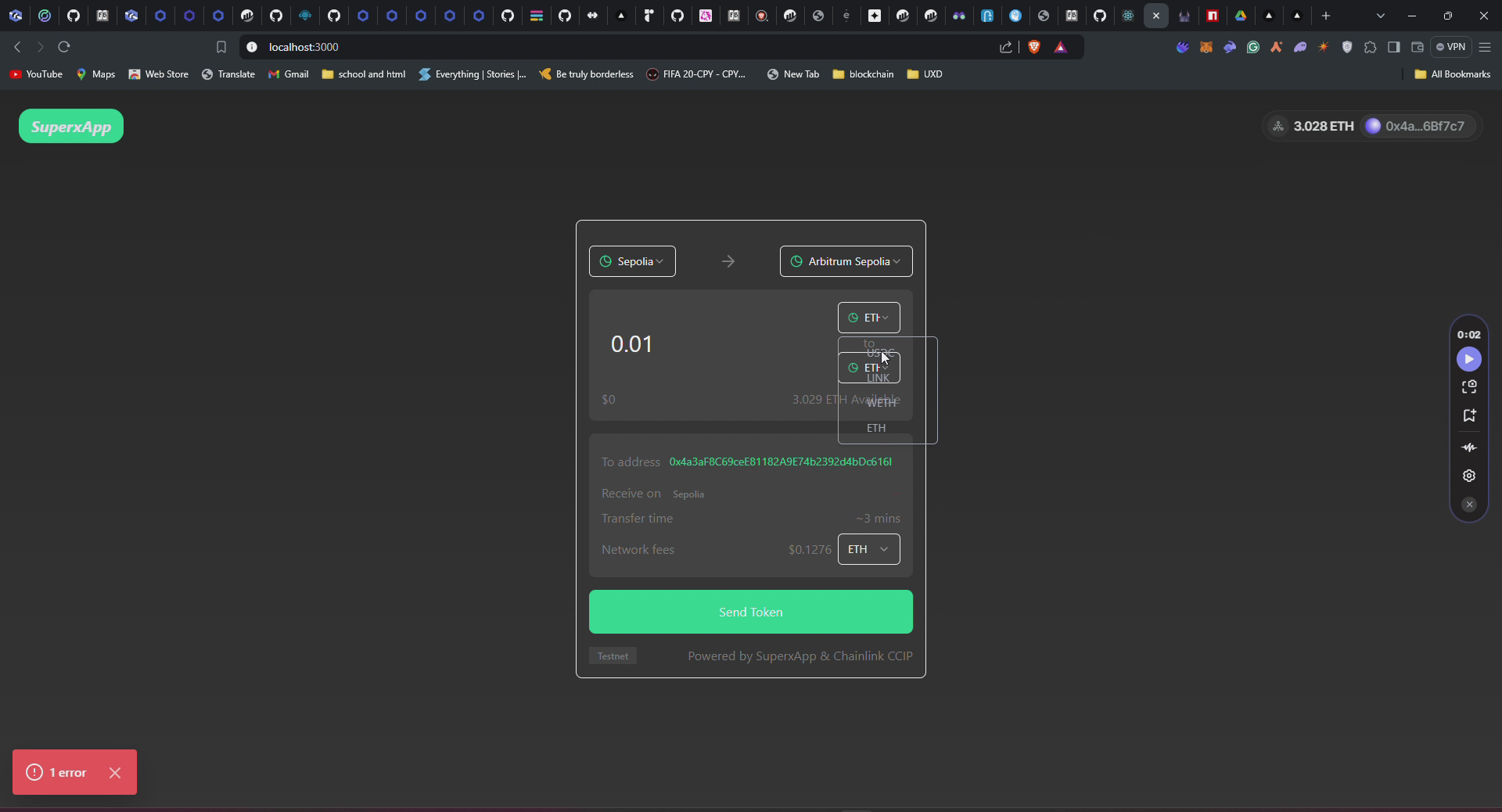Open the school and html bookmark folder
This screenshot has height=812, width=1502.
(x=364, y=74)
